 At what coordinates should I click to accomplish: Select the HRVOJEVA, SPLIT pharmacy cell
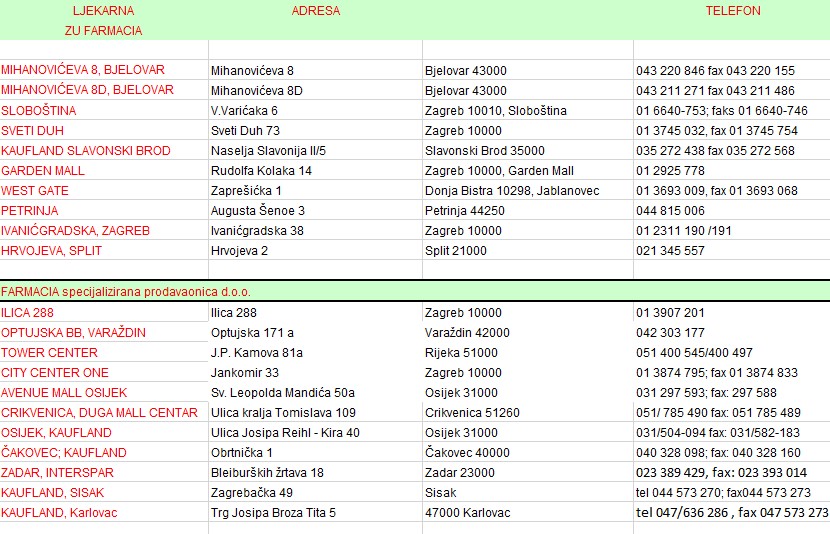(x=52, y=251)
